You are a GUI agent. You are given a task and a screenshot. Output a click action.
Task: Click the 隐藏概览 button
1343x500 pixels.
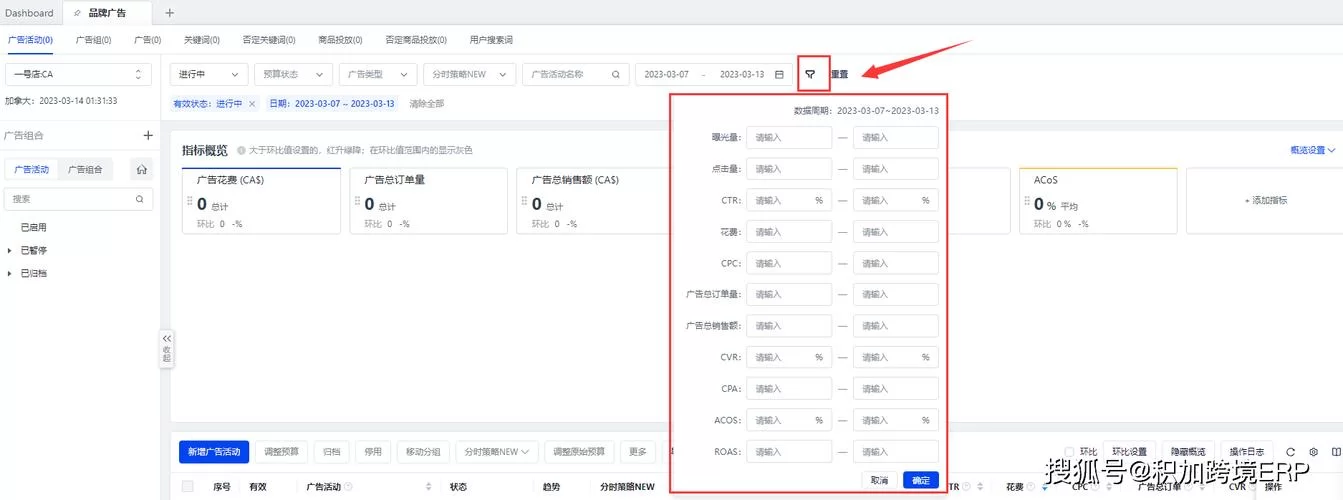coord(1190,452)
